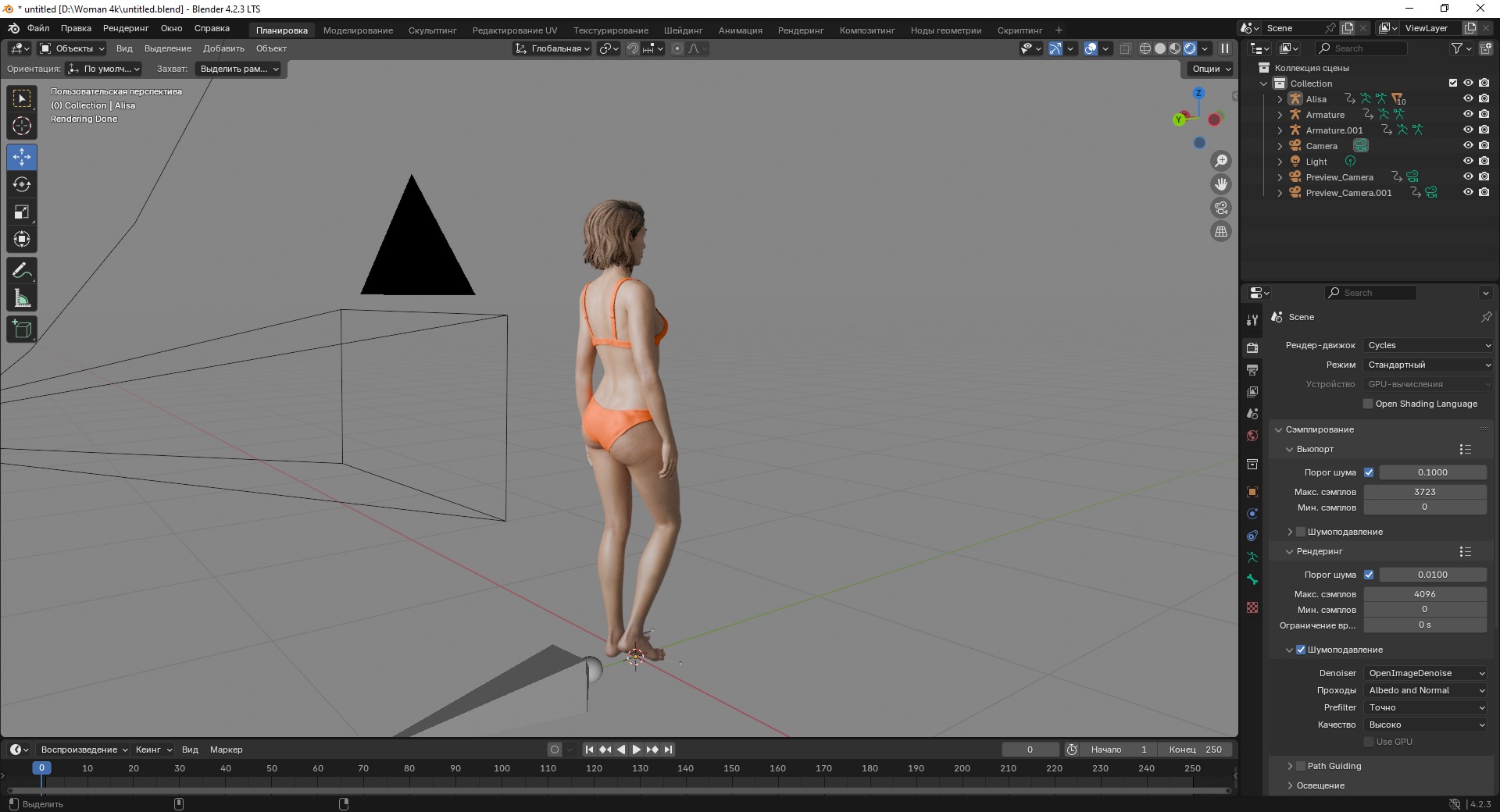Open the Texture properties tab icon
This screenshot has width=1500, height=812.
(x=1252, y=607)
